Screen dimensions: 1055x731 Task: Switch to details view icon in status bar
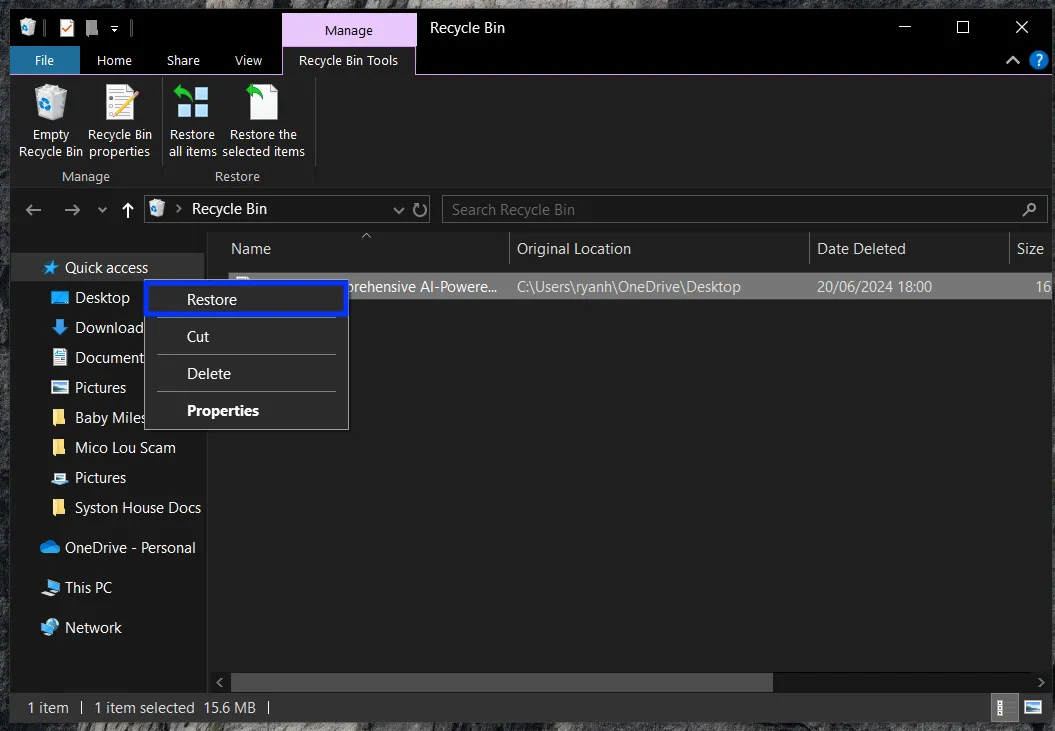coord(1001,708)
